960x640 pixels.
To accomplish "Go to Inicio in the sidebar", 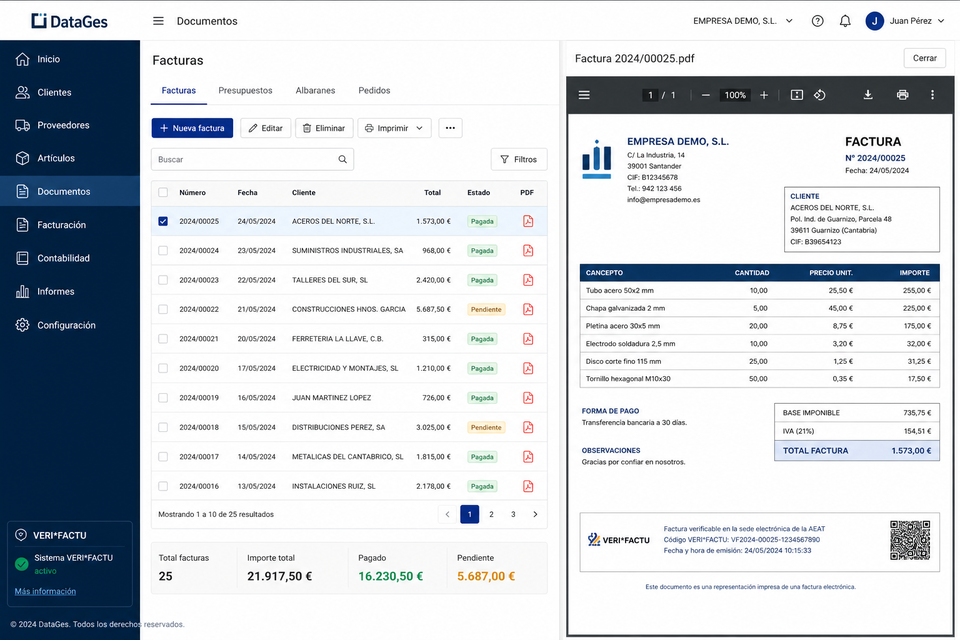I will click(x=70, y=59).
